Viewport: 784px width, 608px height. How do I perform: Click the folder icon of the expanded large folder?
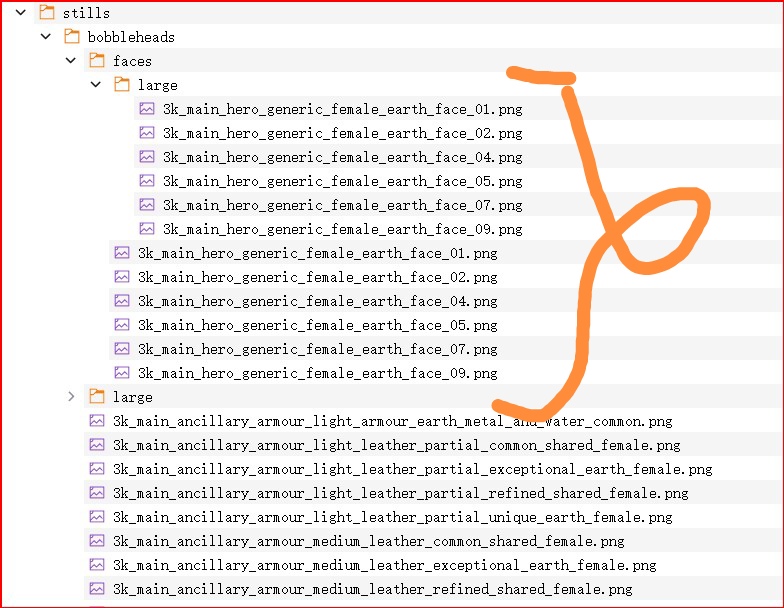[x=121, y=85]
